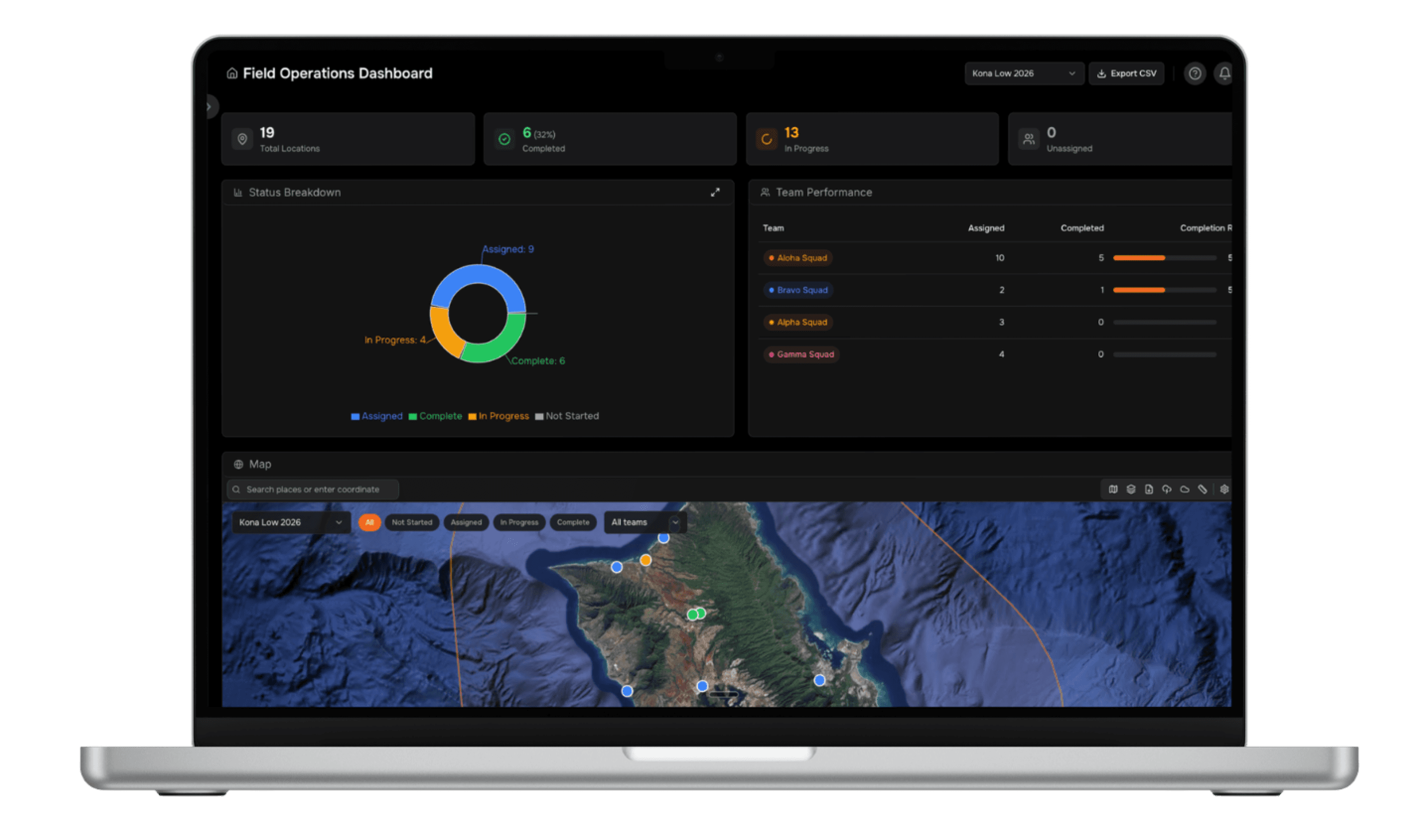Click the Aloha Squad team badge
The image size is (1423, 840).
tap(797, 258)
